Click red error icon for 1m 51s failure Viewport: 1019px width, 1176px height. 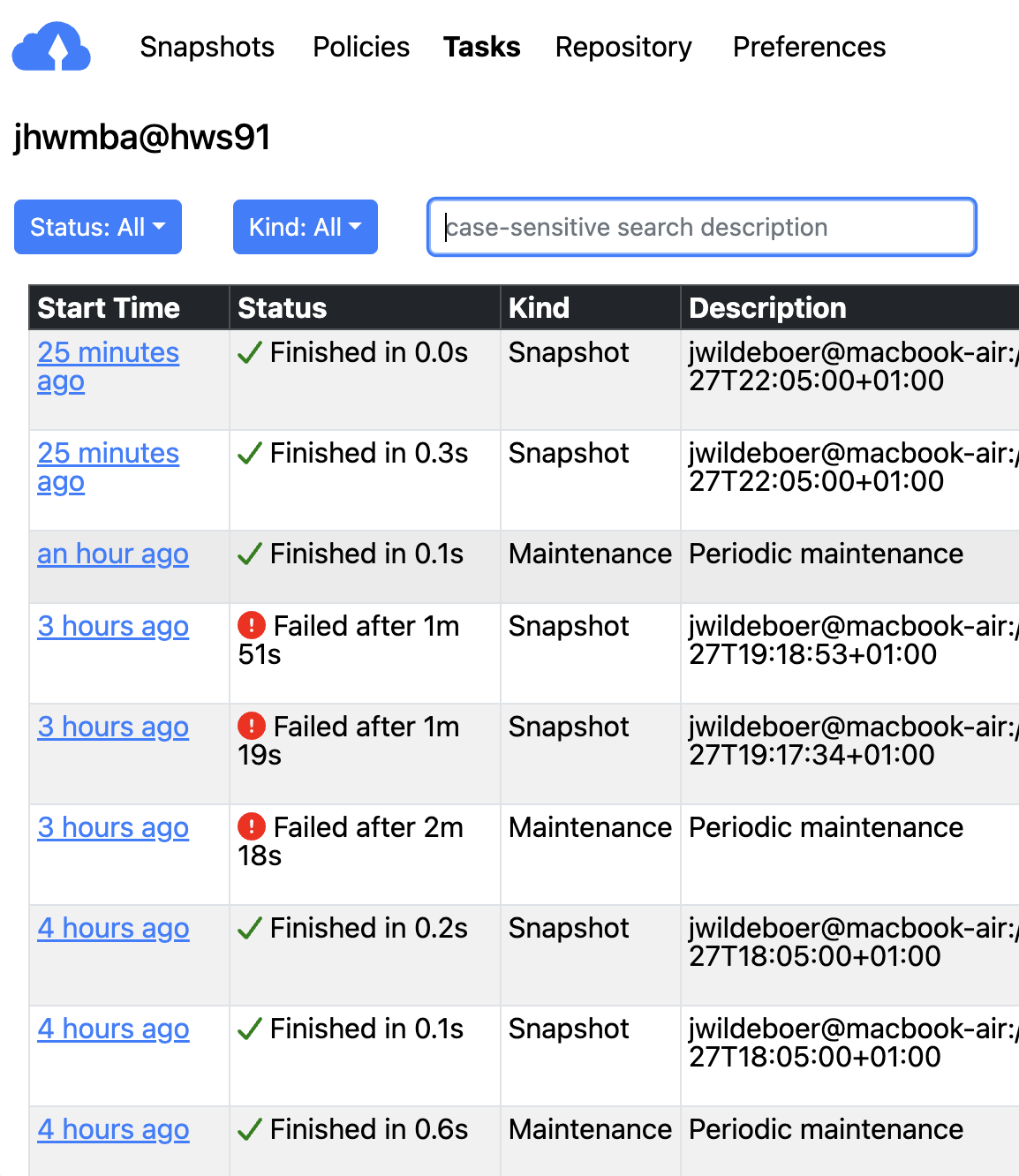252,626
